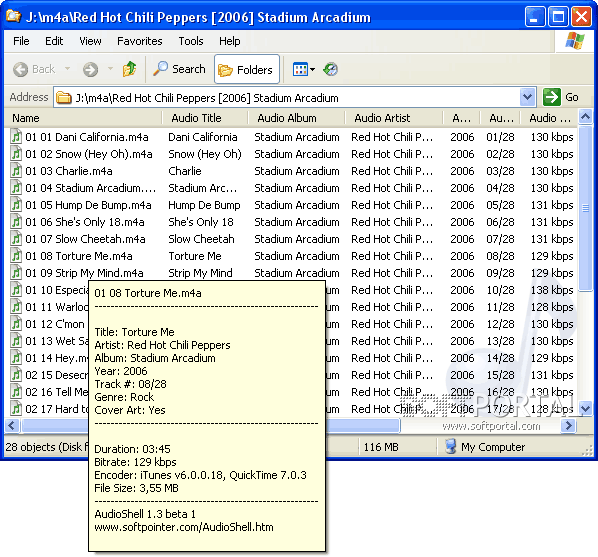Click My Computer icon in status bar
The height and width of the screenshot is (557, 598).
[x=450, y=446]
